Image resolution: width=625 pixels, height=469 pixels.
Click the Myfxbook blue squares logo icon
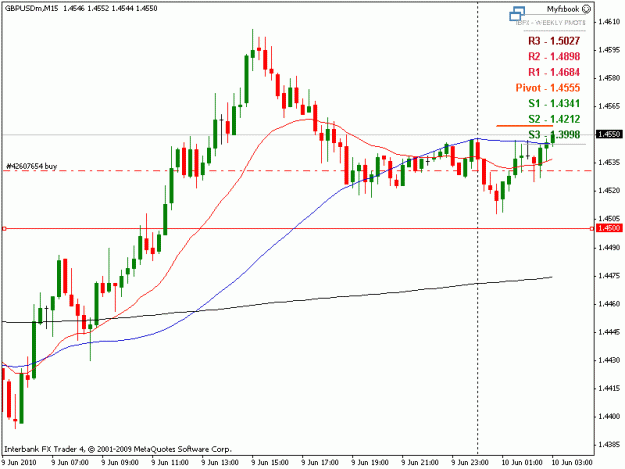[517, 14]
